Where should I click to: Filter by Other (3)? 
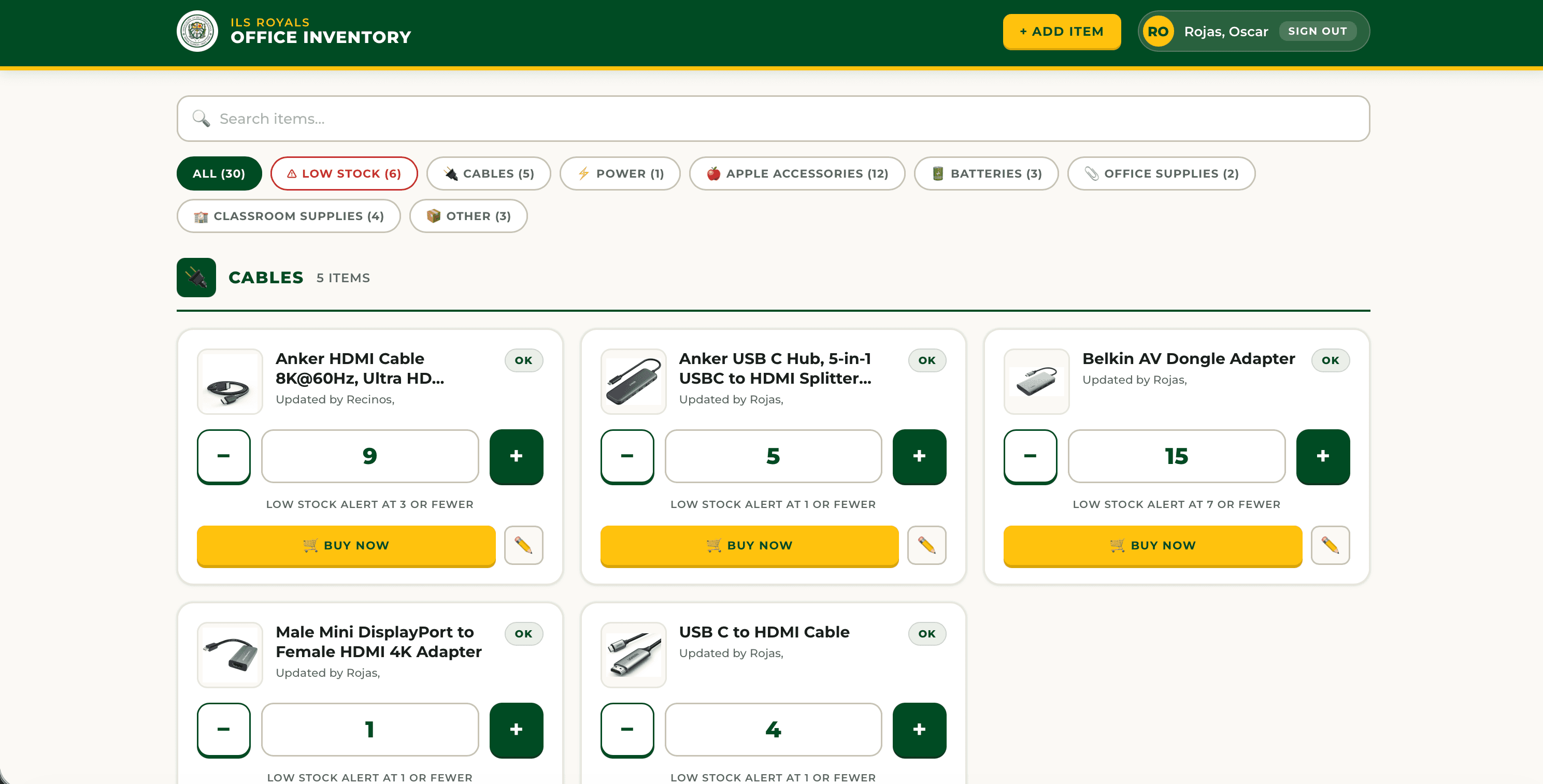coord(468,216)
